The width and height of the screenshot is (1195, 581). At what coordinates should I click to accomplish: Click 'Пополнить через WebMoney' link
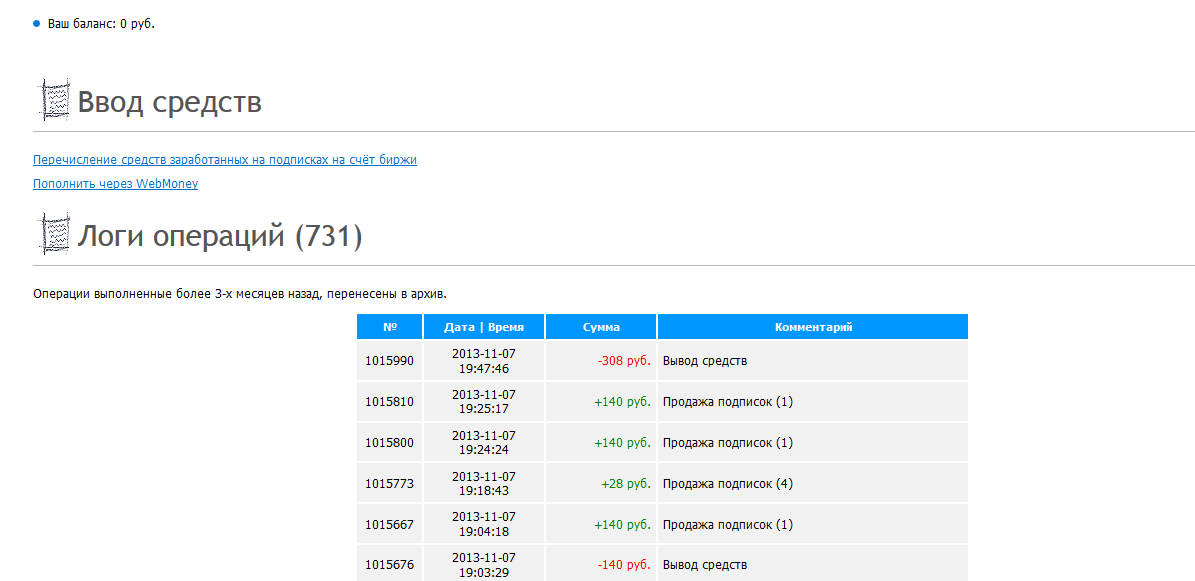pyautogui.click(x=115, y=184)
